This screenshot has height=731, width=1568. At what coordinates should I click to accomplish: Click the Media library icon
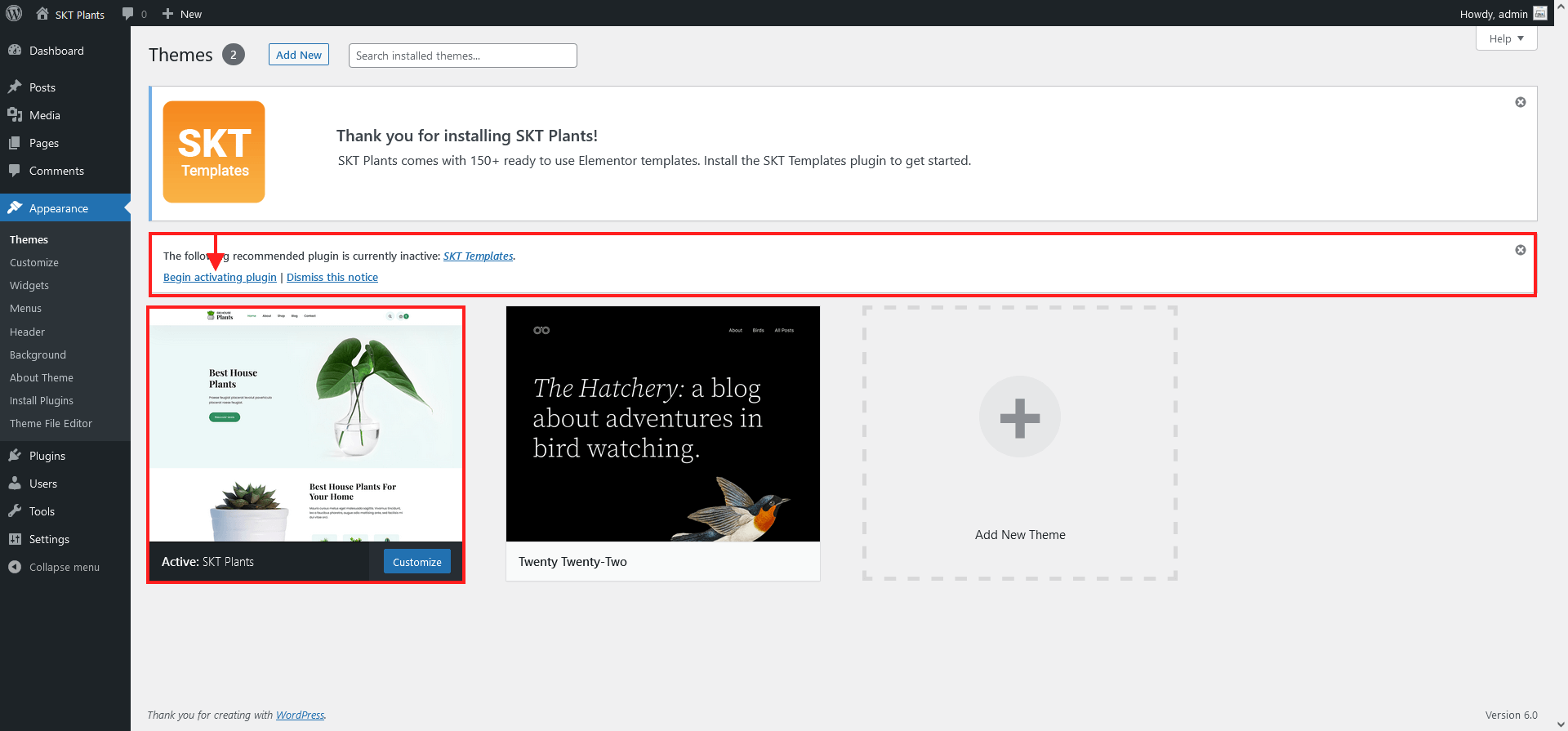click(15, 114)
